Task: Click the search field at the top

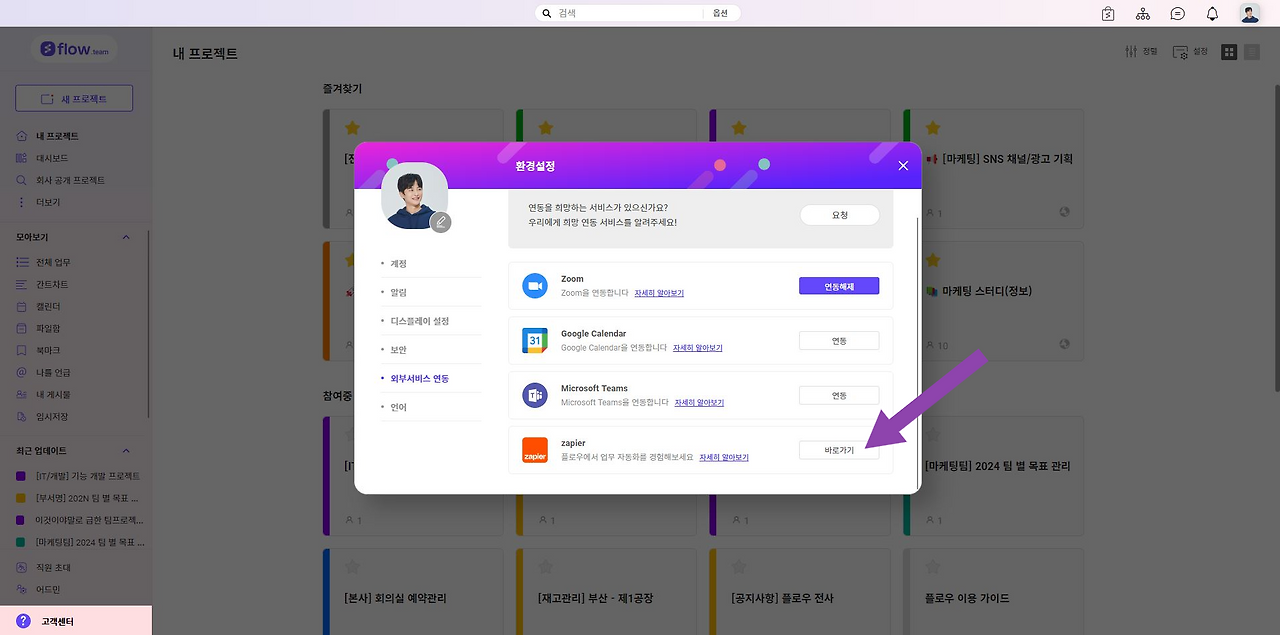Action: tap(618, 13)
